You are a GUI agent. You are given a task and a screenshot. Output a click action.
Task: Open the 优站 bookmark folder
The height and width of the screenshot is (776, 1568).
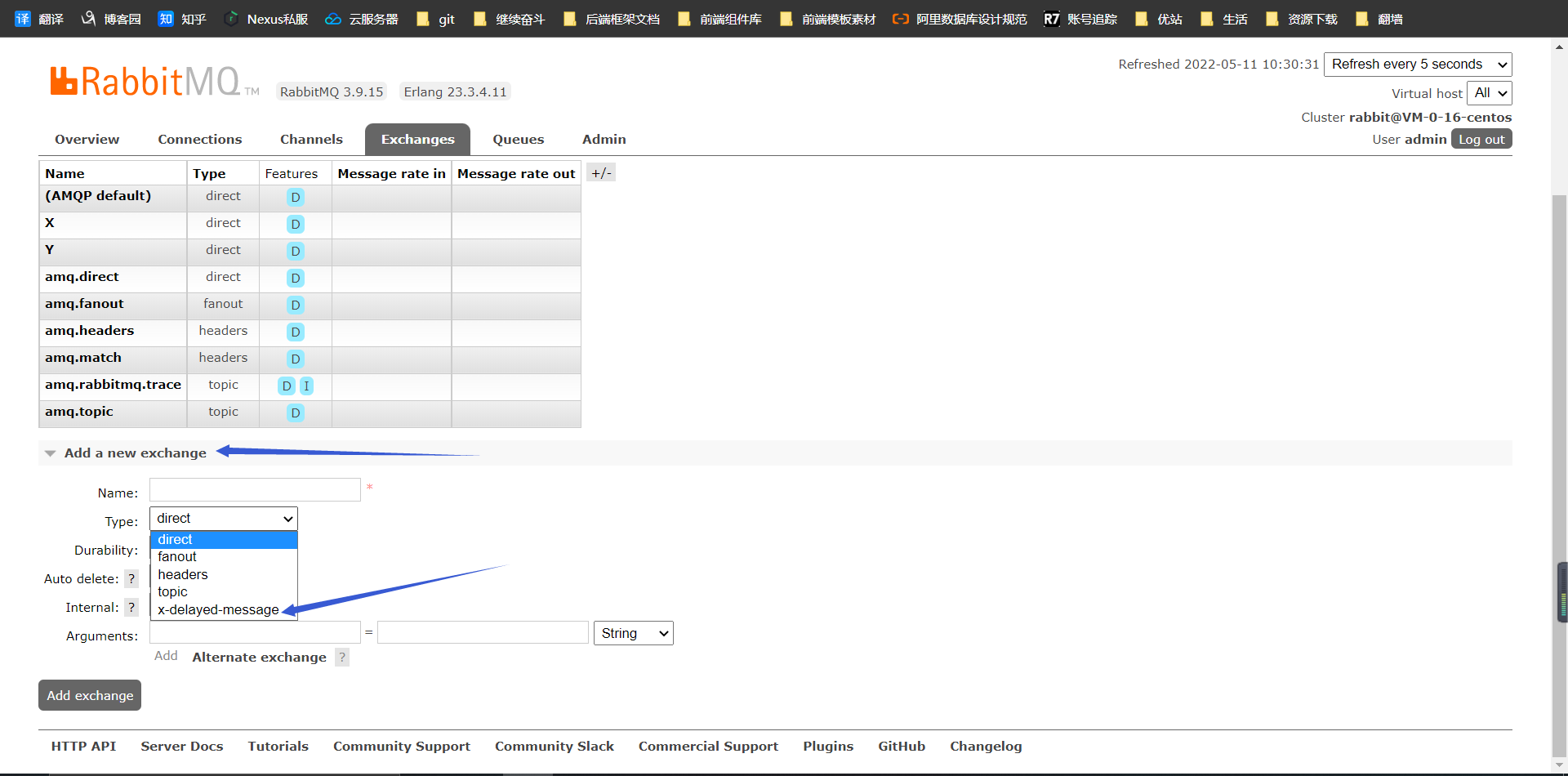(1158, 19)
